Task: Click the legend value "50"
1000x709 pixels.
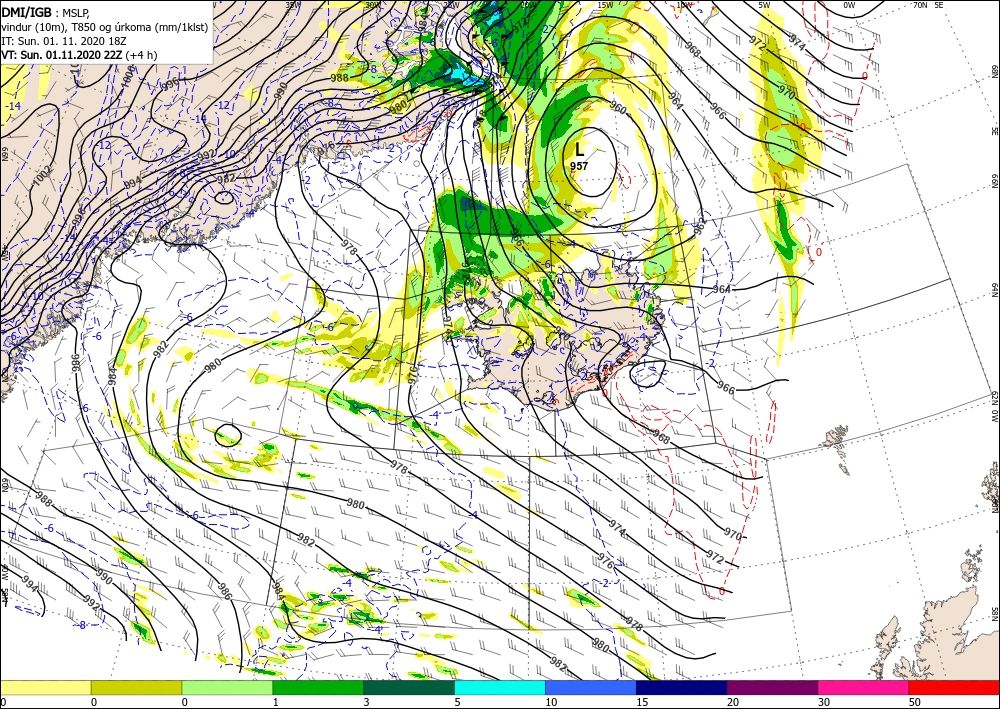Action: pyautogui.click(x=914, y=702)
